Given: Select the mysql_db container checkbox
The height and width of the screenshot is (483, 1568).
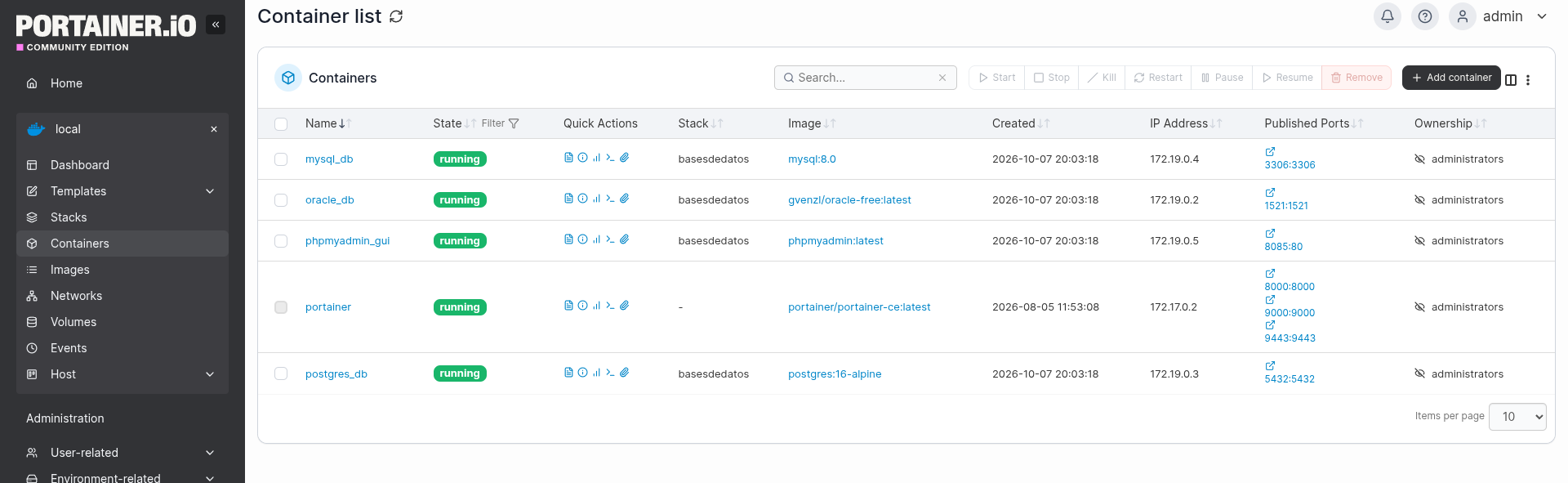Looking at the screenshot, I should pyautogui.click(x=281, y=159).
